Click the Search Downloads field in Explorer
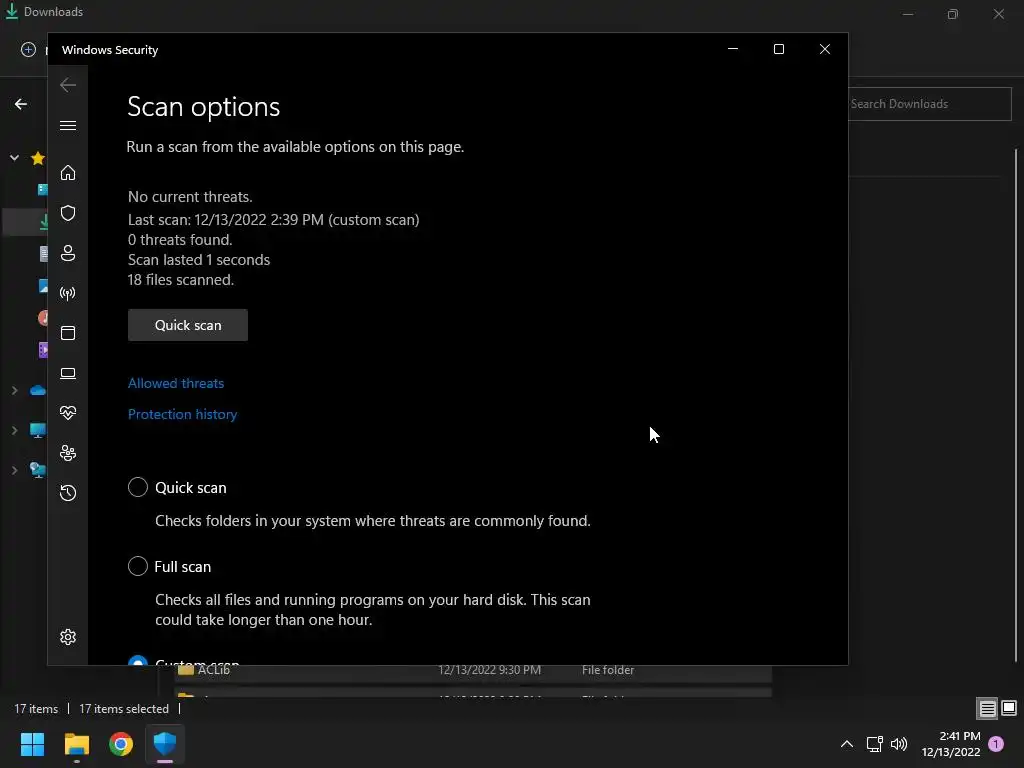Image resolution: width=1024 pixels, height=768 pixels. pos(930,104)
